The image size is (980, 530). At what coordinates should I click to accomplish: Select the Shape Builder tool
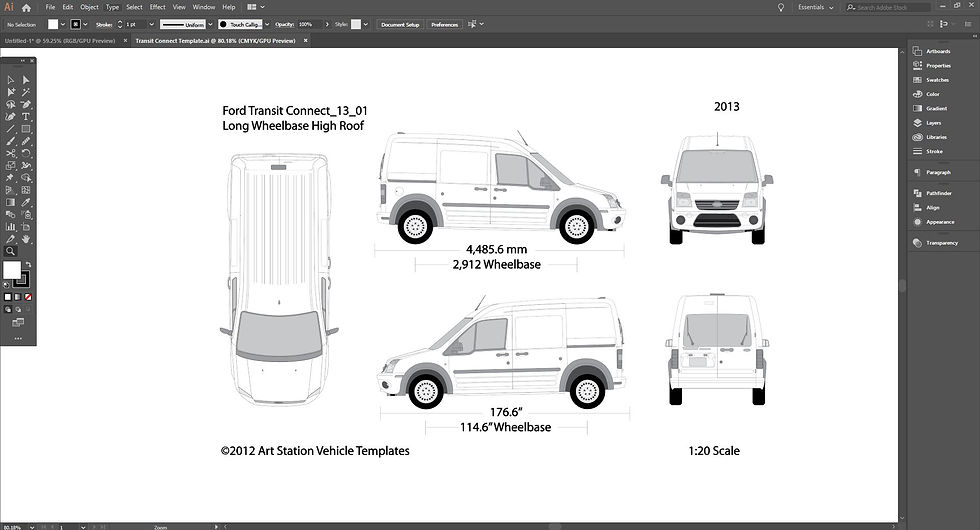click(x=26, y=178)
